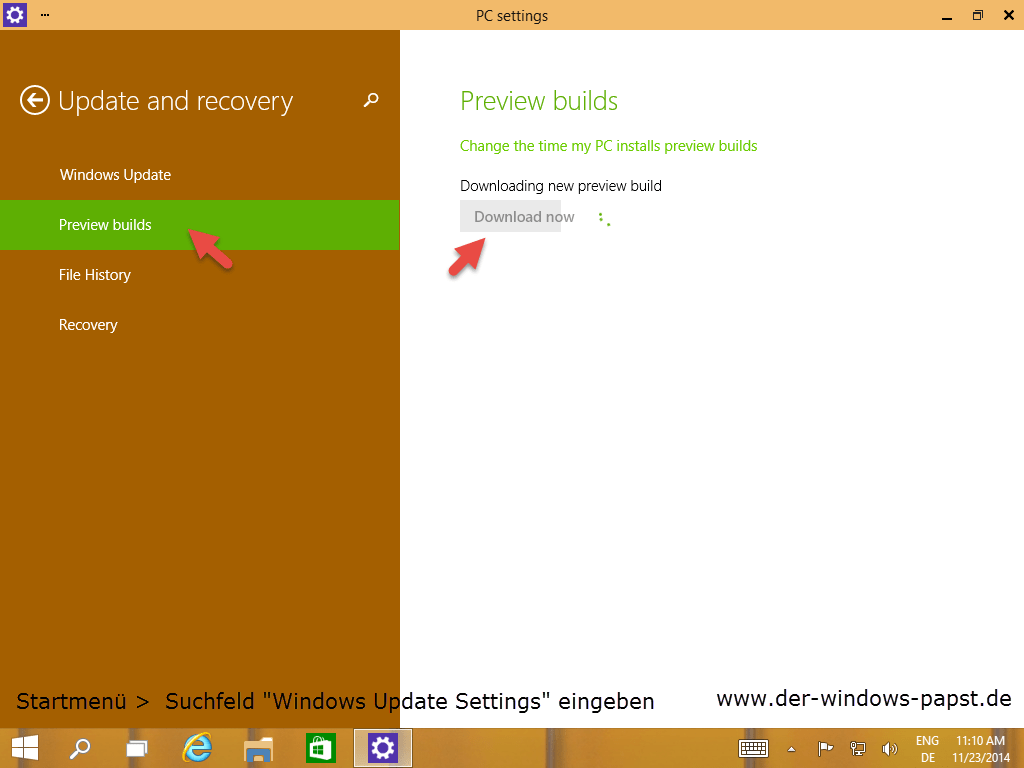Click the taskbar Search magnifier
1024x768 pixels.
80,747
